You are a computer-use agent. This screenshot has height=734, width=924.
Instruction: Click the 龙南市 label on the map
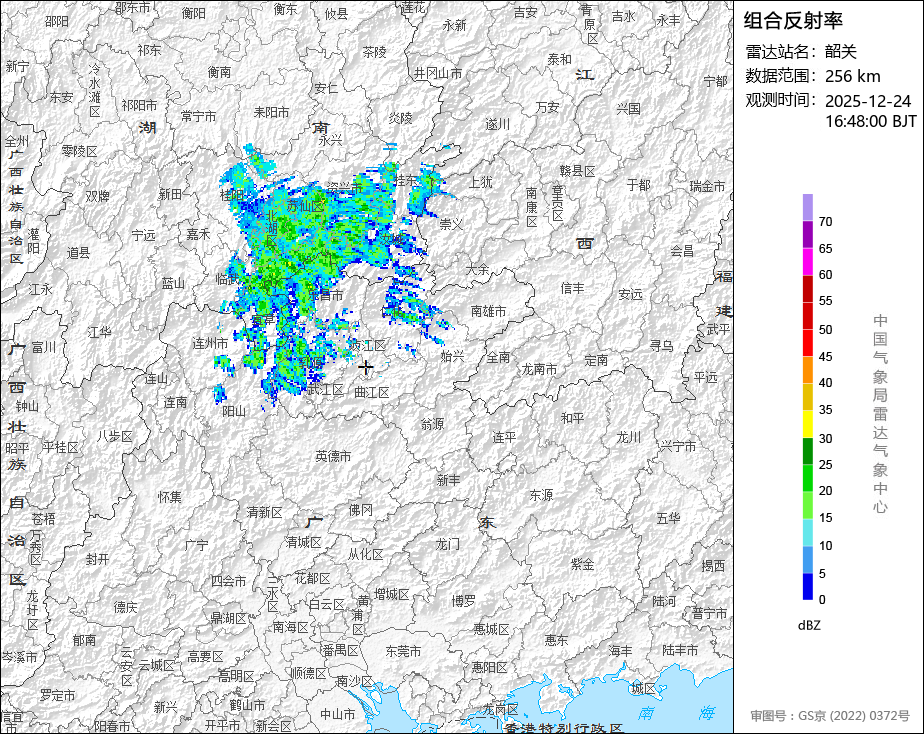(x=539, y=369)
